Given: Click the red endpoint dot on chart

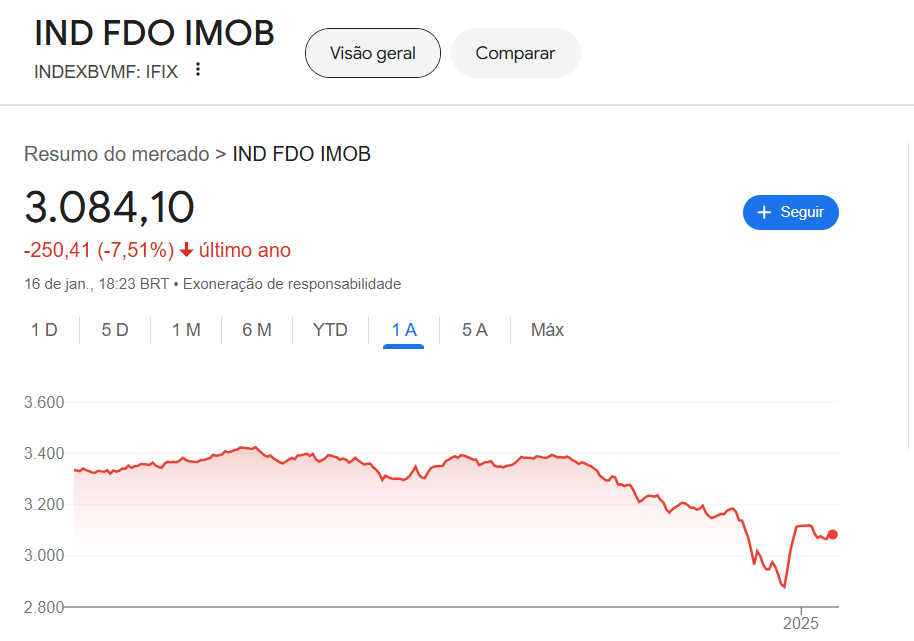Looking at the screenshot, I should coord(833,534).
